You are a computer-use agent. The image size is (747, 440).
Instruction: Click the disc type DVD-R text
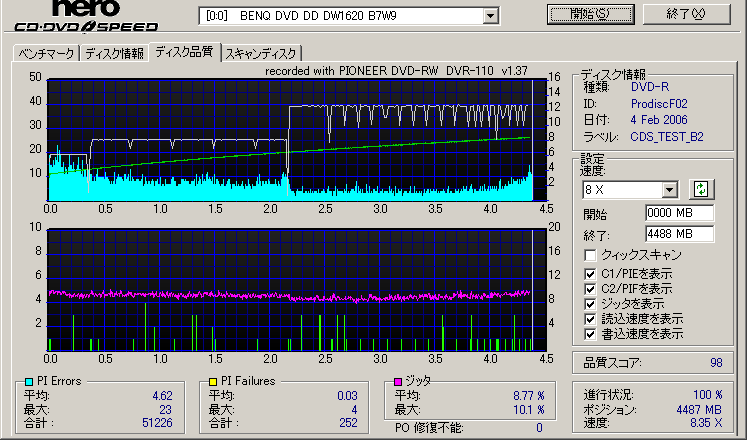point(650,87)
